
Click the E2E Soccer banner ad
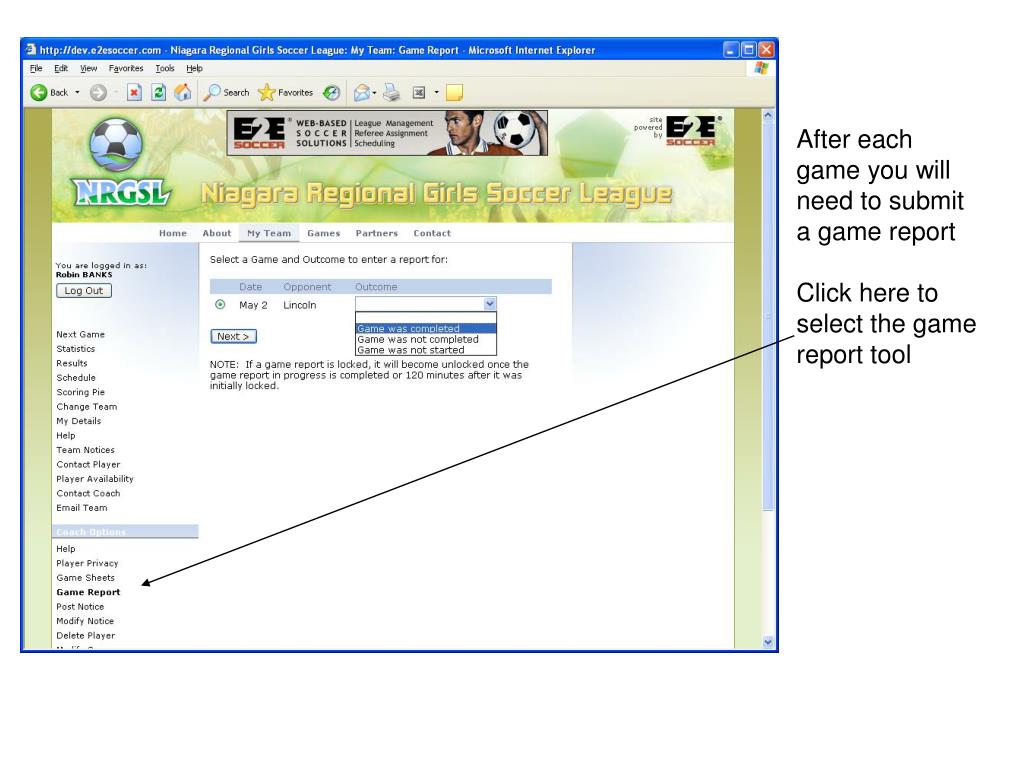pyautogui.click(x=387, y=133)
